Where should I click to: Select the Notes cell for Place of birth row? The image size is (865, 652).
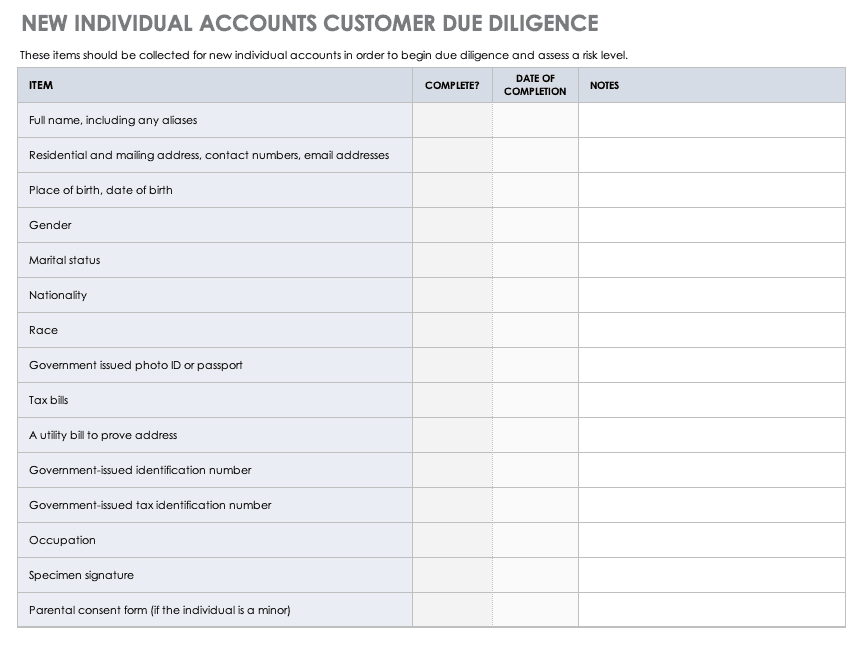coord(712,190)
